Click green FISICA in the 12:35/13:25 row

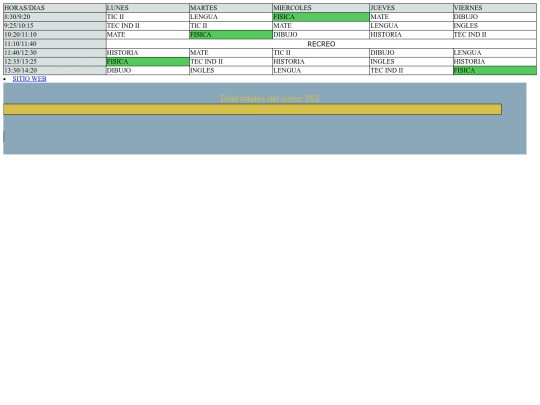[x=148, y=62]
